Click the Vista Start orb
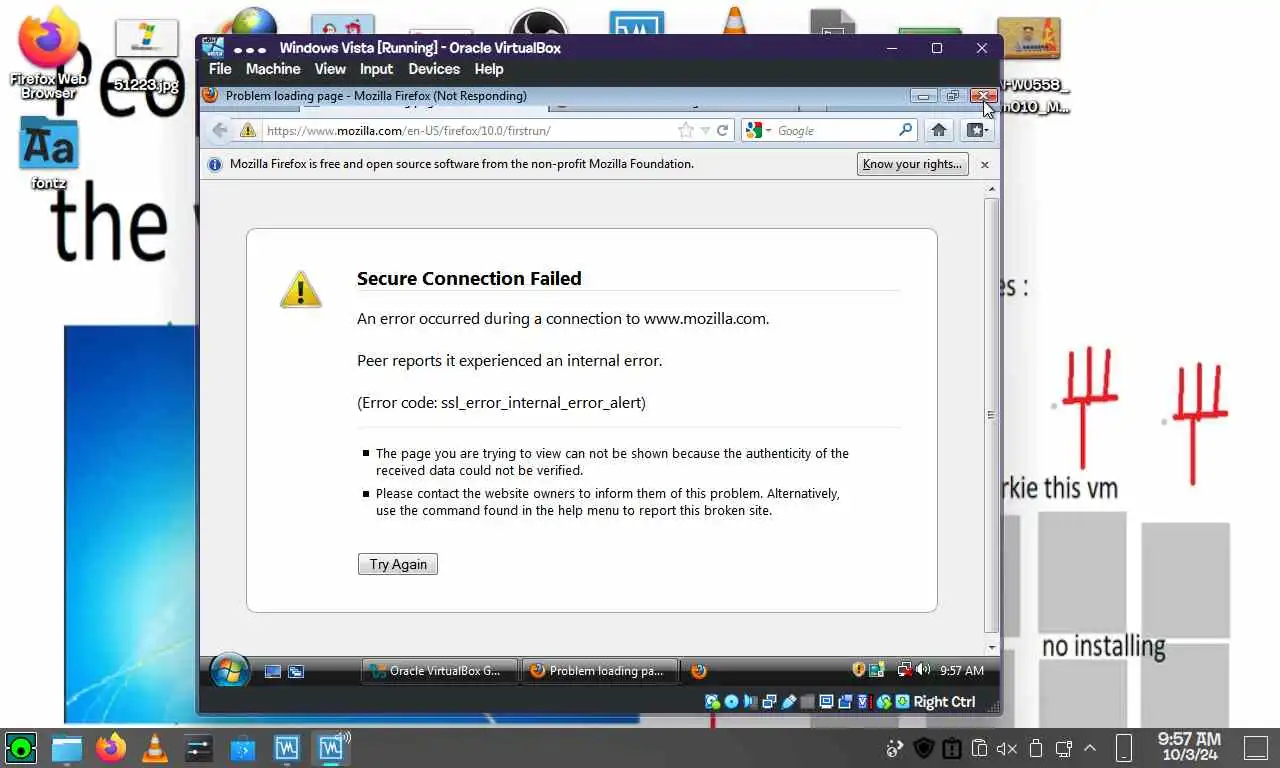 [229, 671]
